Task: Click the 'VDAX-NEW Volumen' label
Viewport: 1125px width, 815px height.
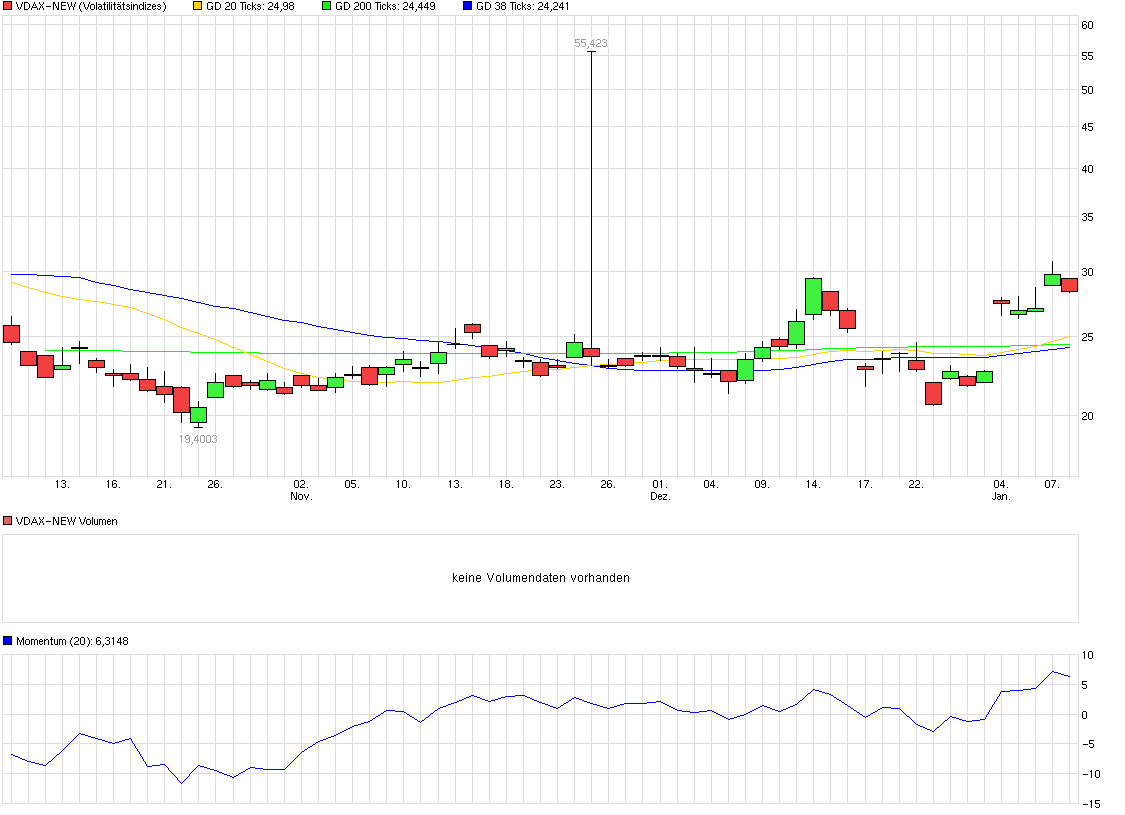Action: tap(67, 522)
